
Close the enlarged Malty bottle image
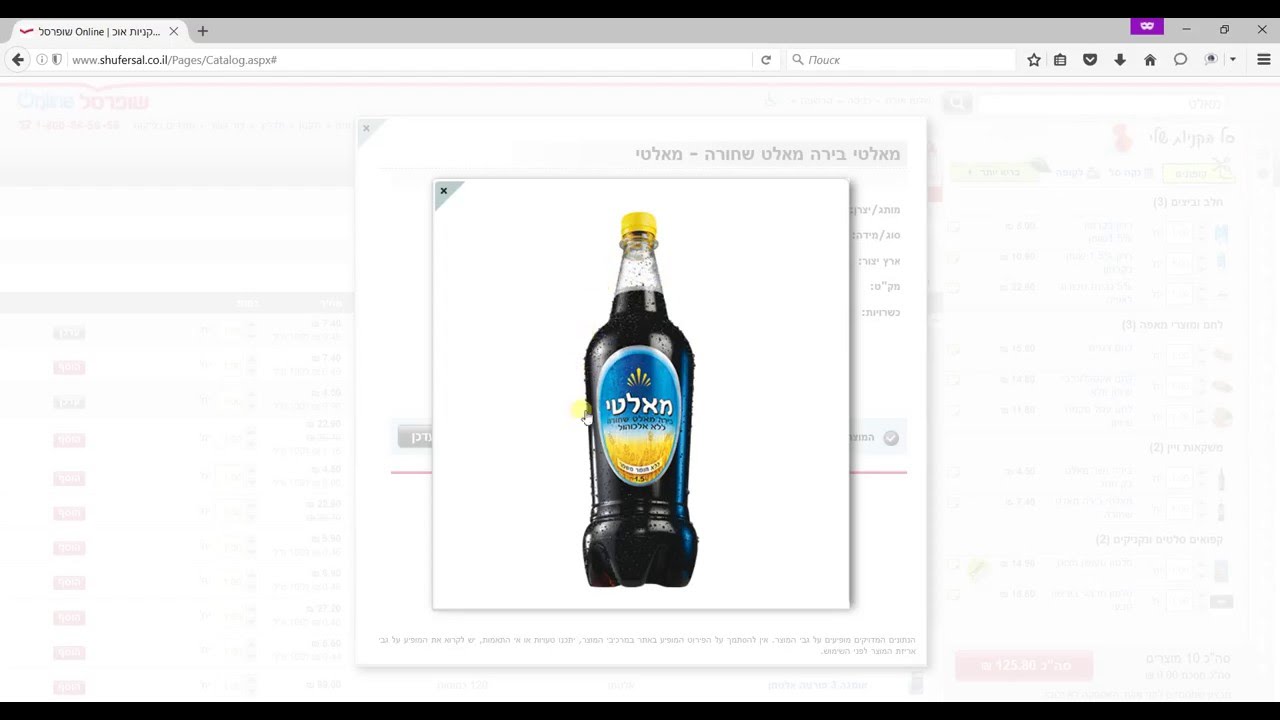pyautogui.click(x=444, y=191)
